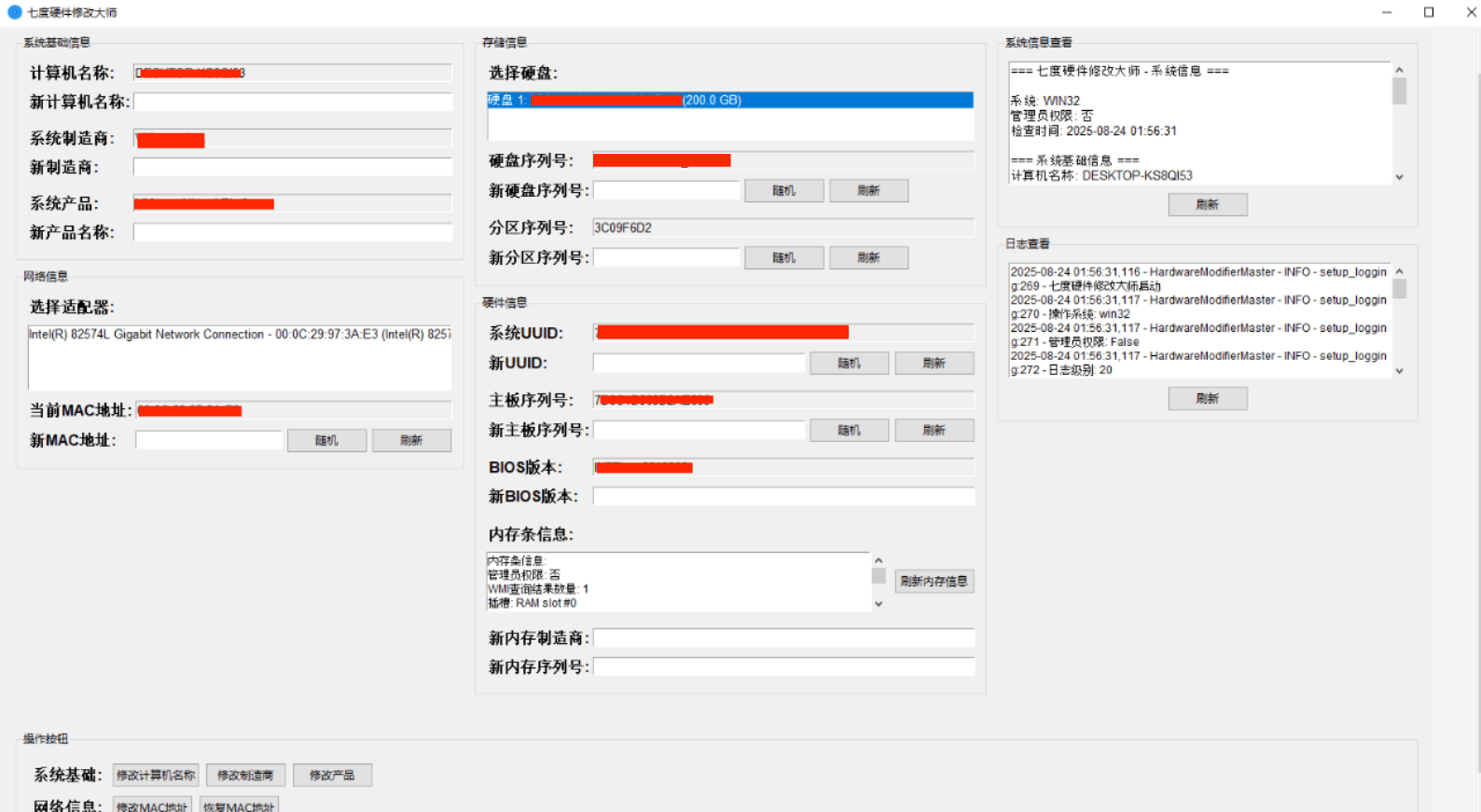This screenshot has height=812, width=1481.
Task: Click the 新BIOS版本 input field
Action: pyautogui.click(x=783, y=496)
